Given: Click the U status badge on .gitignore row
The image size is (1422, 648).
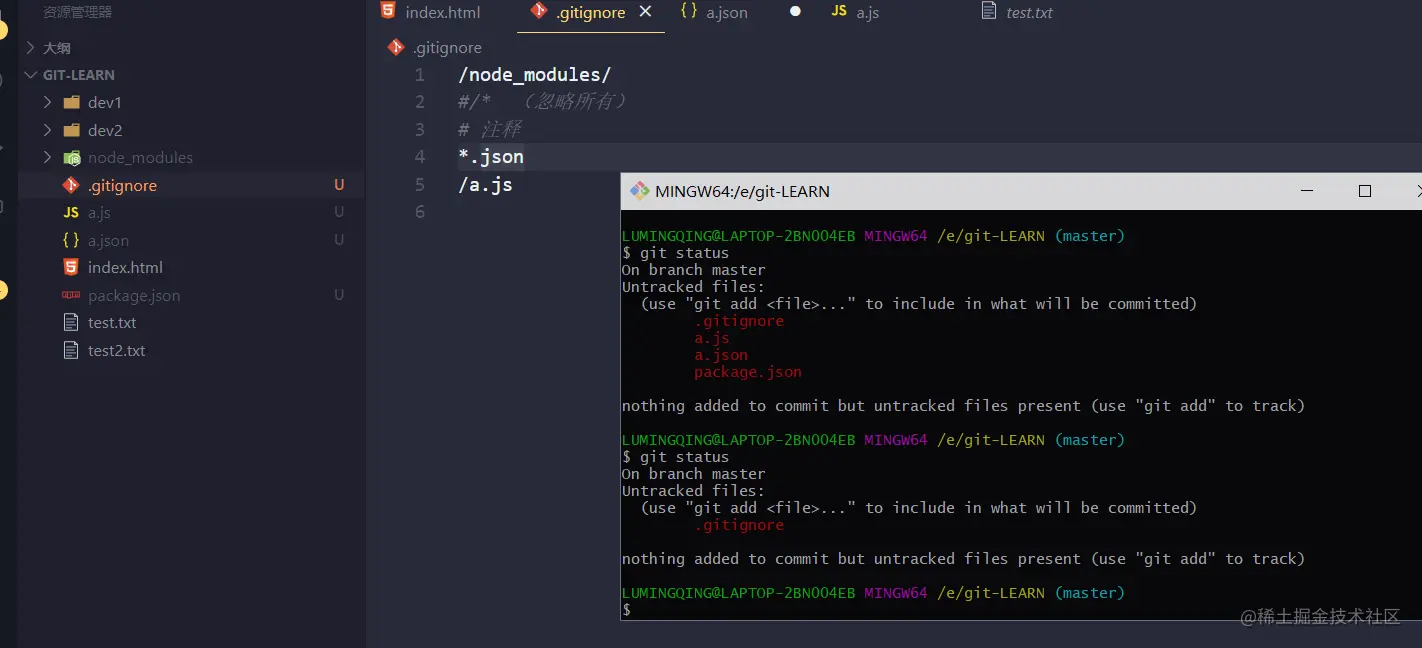Looking at the screenshot, I should pyautogui.click(x=339, y=185).
